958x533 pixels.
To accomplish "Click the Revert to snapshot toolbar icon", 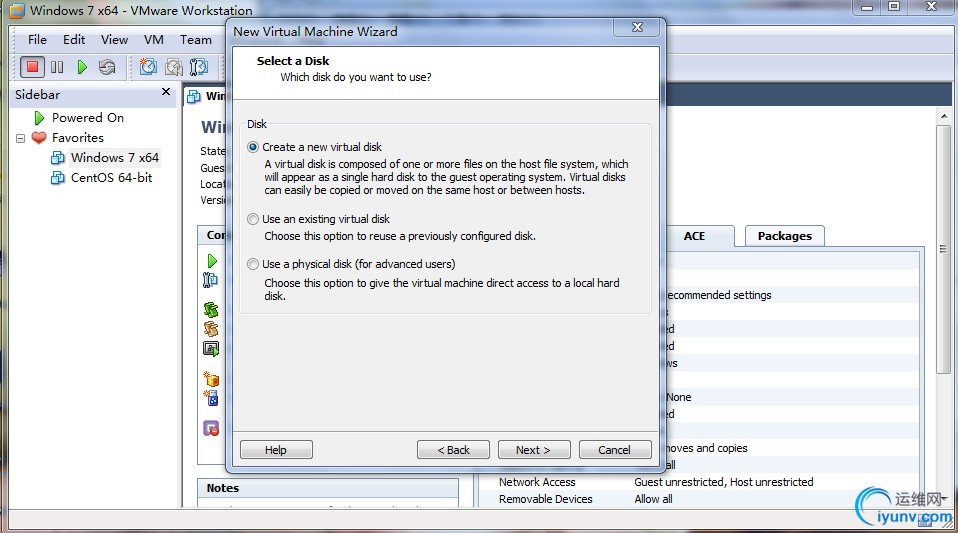I will (174, 67).
